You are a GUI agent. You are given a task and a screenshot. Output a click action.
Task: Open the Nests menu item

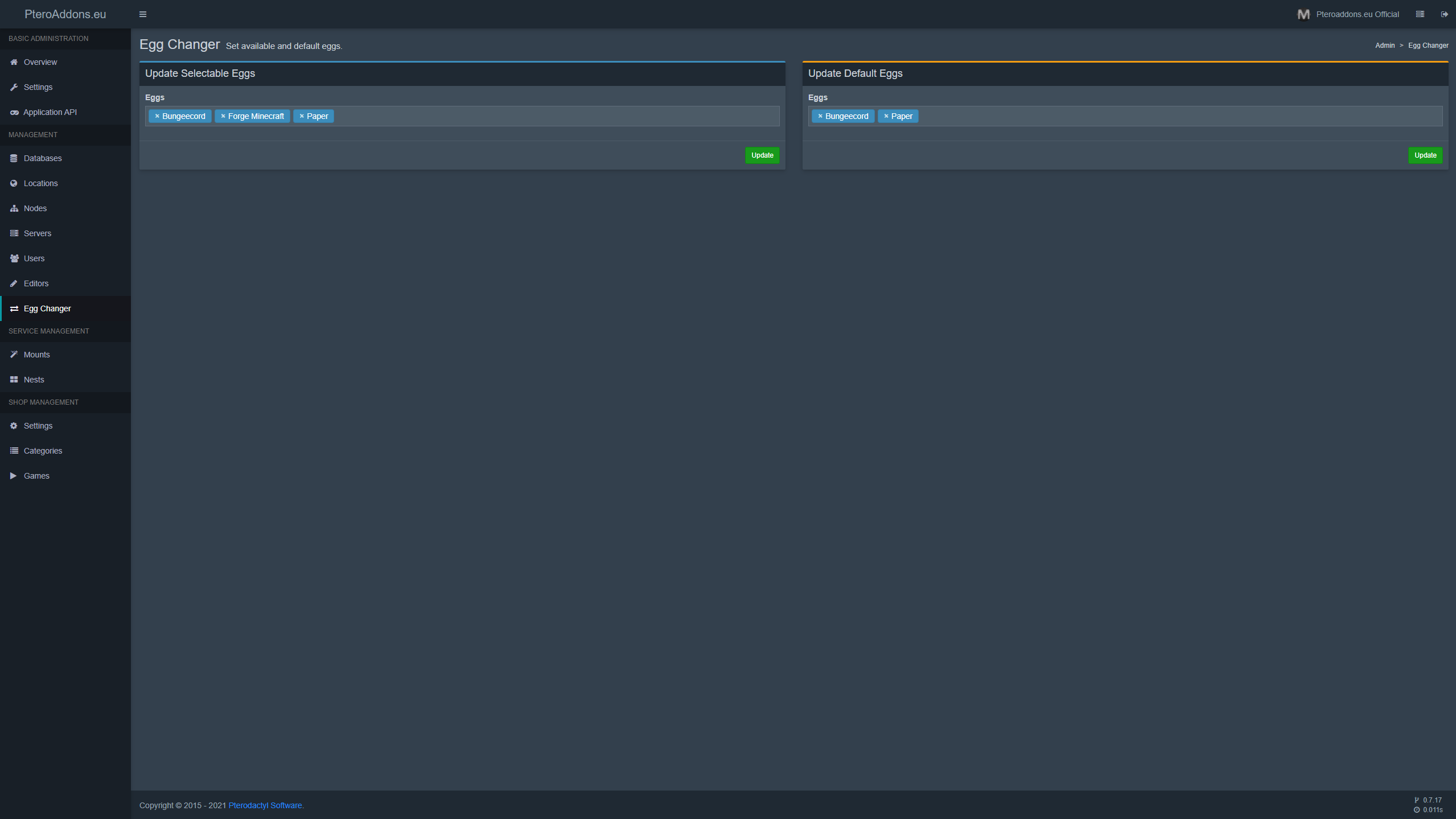(34, 380)
